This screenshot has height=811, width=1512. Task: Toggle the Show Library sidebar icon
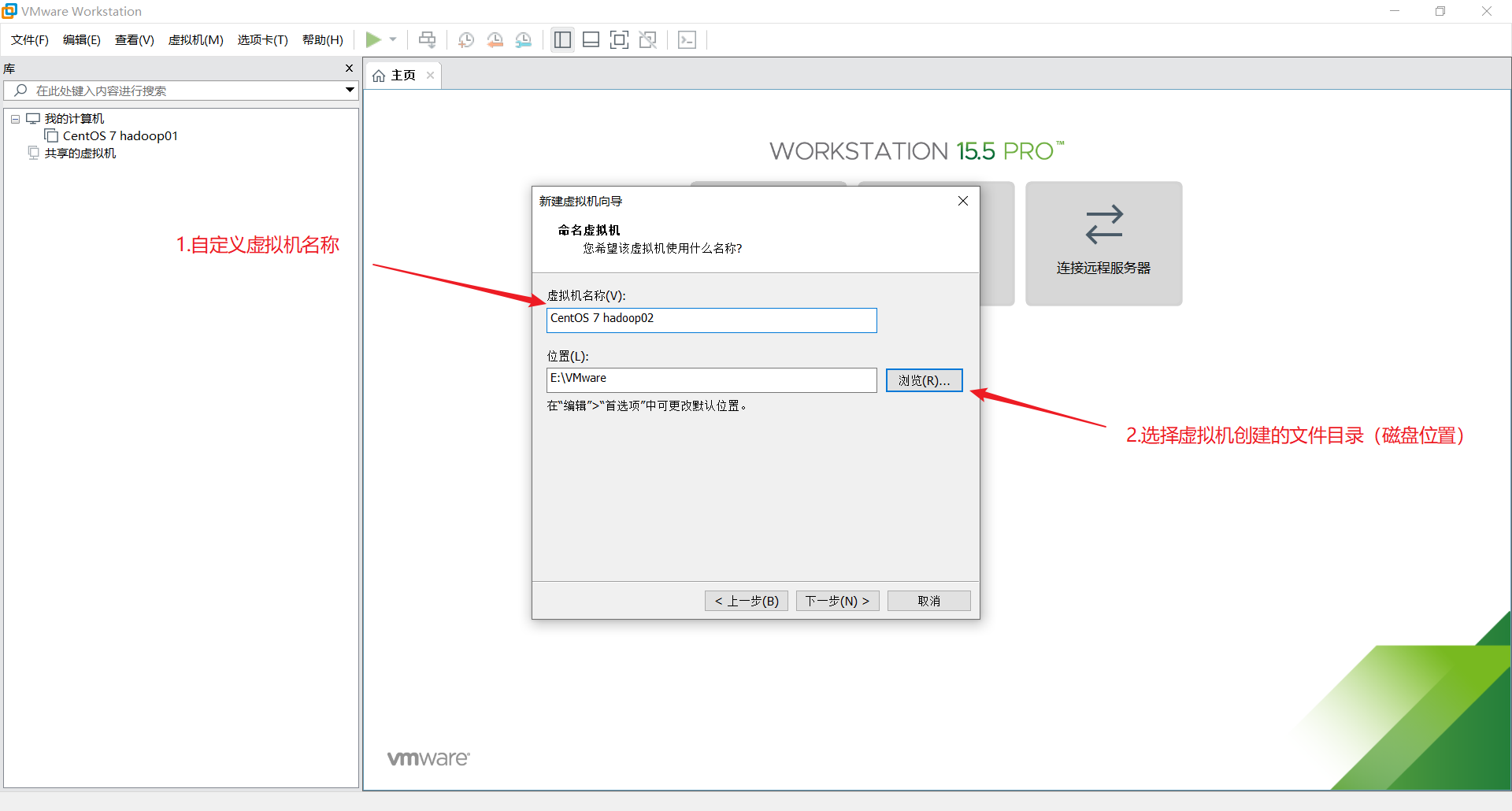(562, 39)
